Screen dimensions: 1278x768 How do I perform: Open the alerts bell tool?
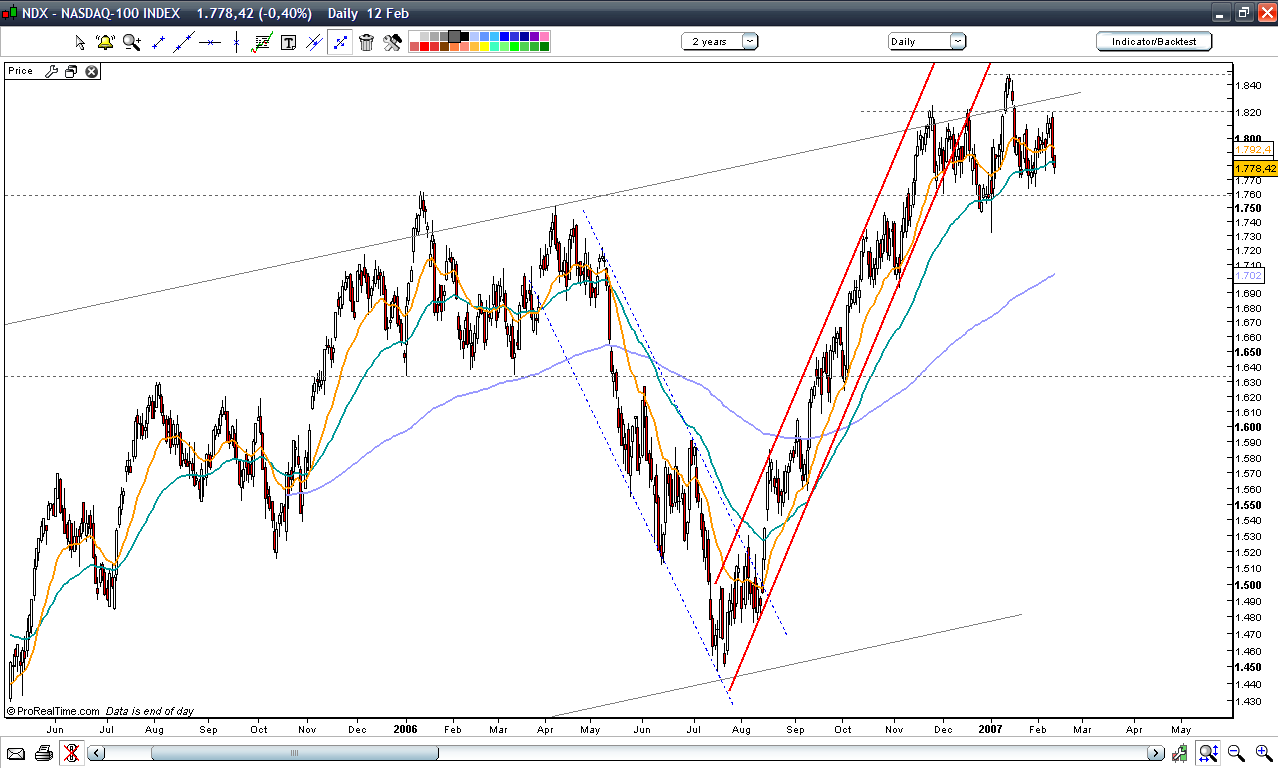coord(105,42)
